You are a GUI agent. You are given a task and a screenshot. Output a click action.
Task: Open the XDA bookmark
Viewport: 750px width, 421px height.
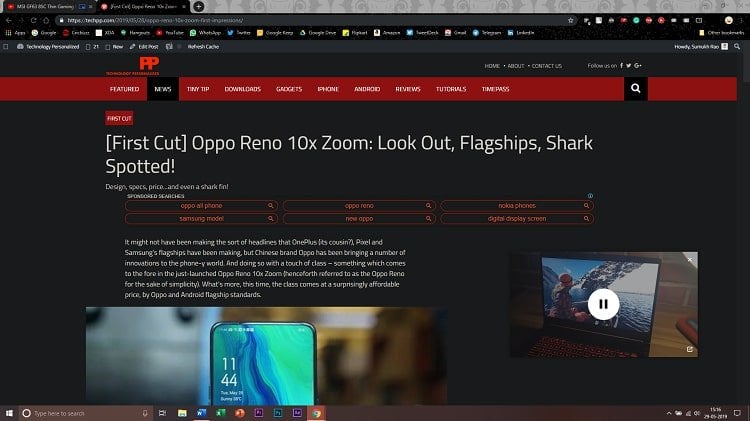[105, 33]
